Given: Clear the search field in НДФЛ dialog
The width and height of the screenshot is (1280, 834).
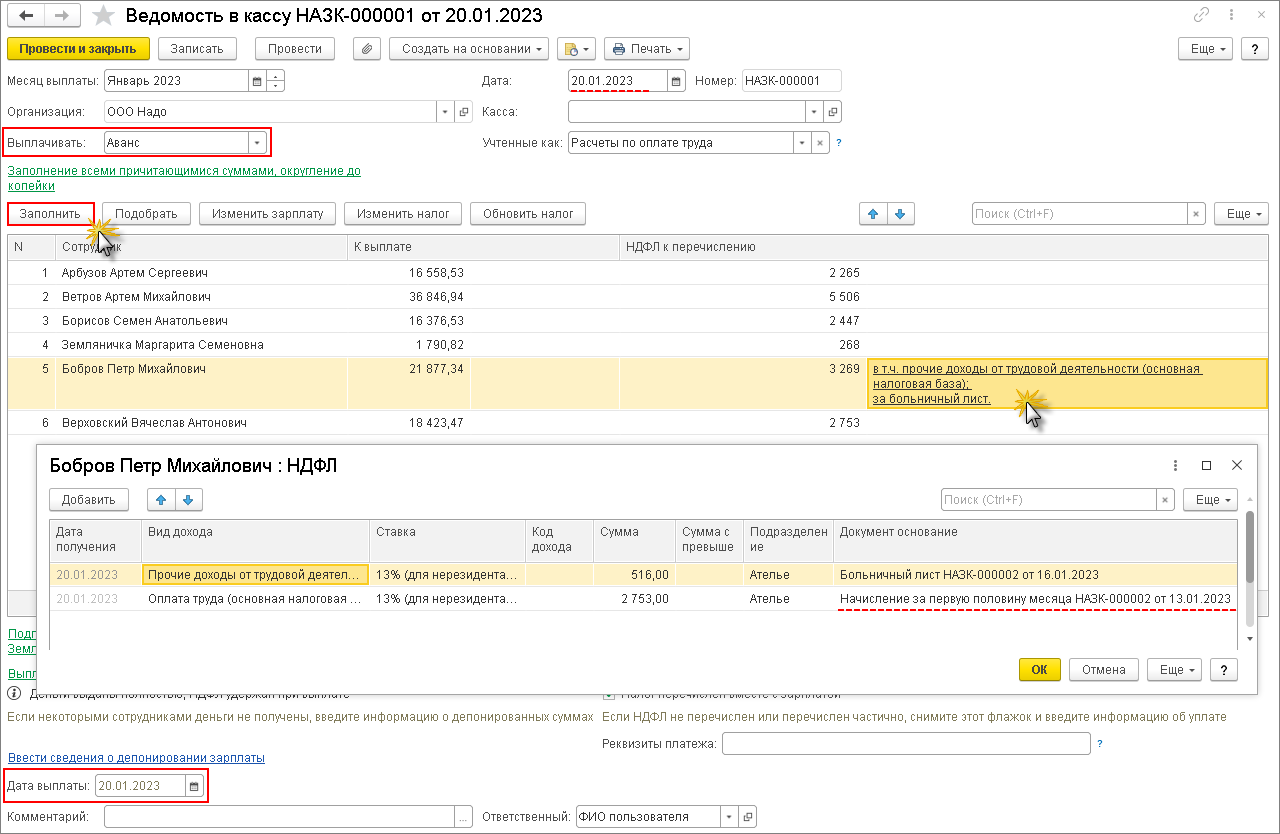Looking at the screenshot, I should point(1165,500).
